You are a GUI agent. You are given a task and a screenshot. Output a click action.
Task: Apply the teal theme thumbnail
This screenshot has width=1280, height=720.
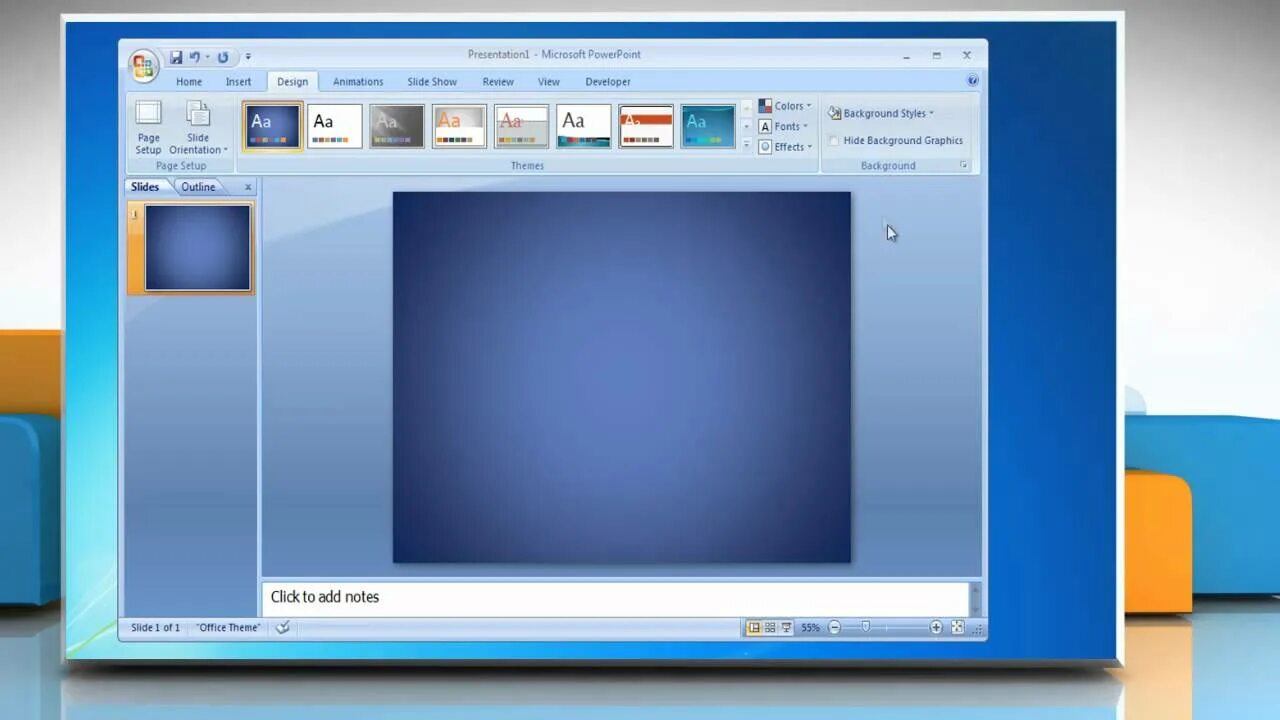click(x=708, y=126)
